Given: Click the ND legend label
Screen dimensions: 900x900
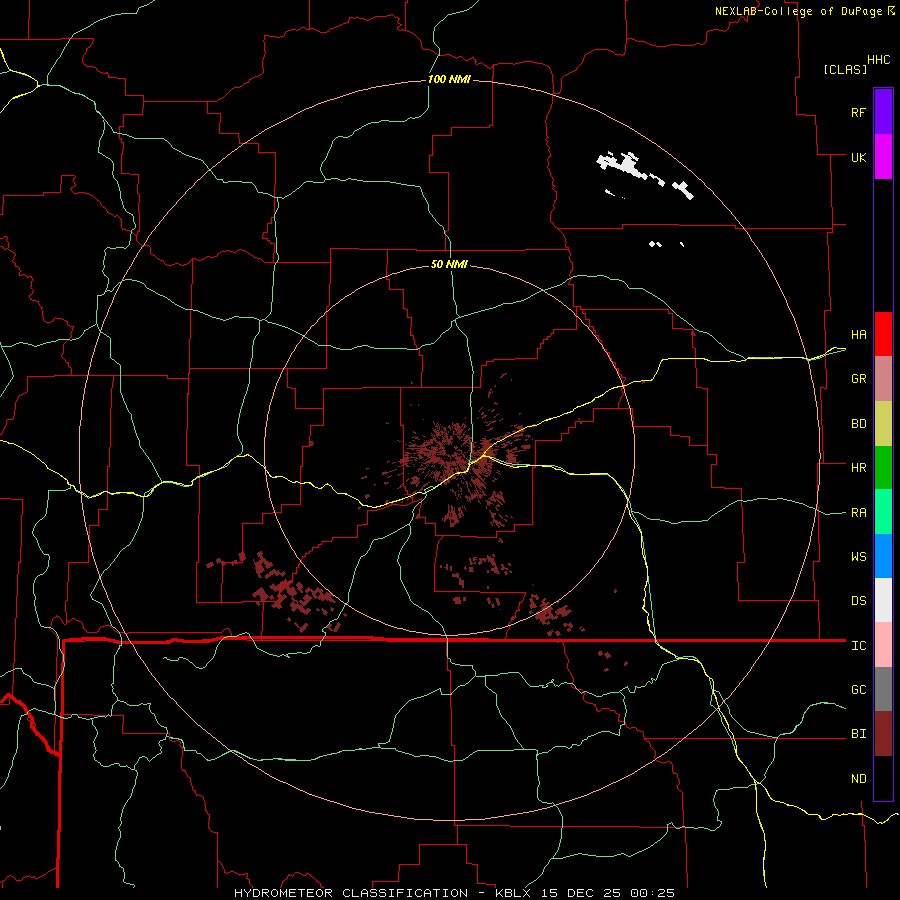Looking at the screenshot, I should [858, 779].
